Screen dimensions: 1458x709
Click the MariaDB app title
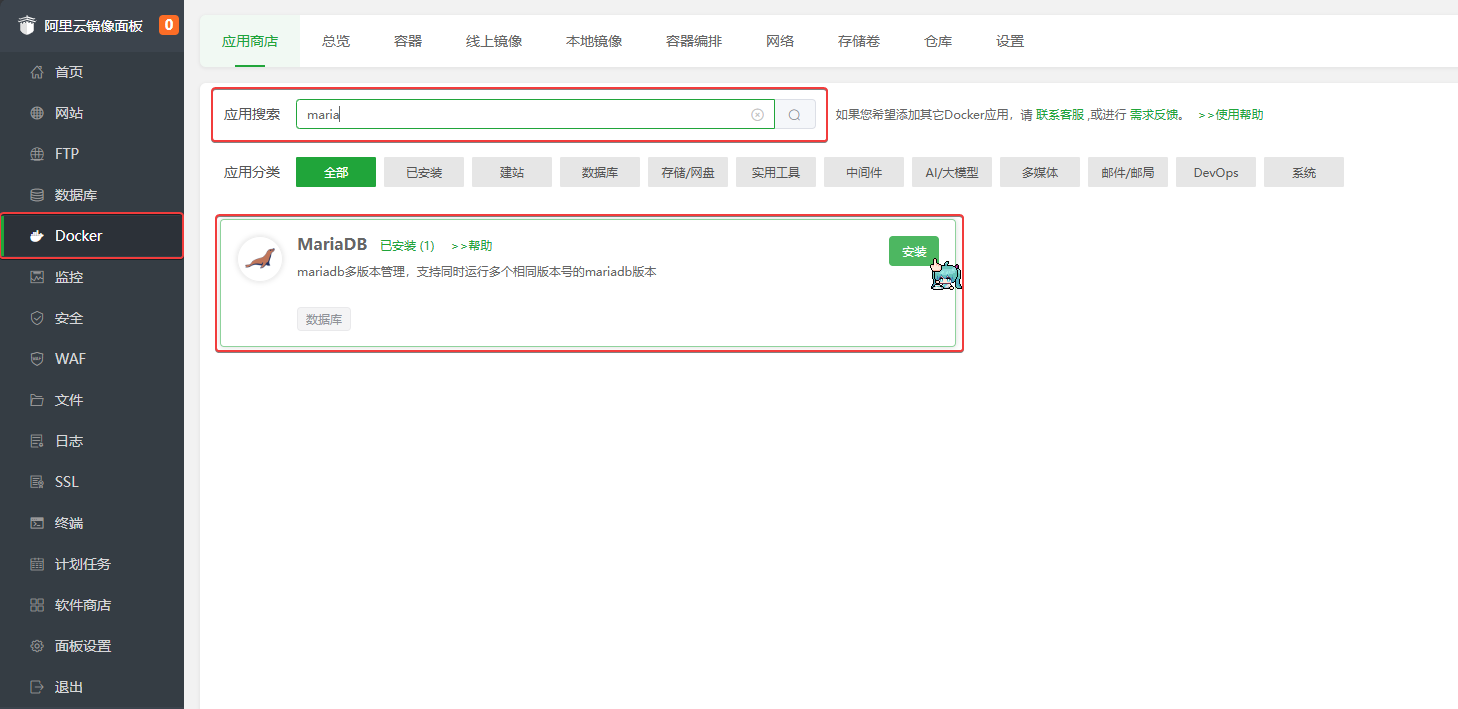332,245
